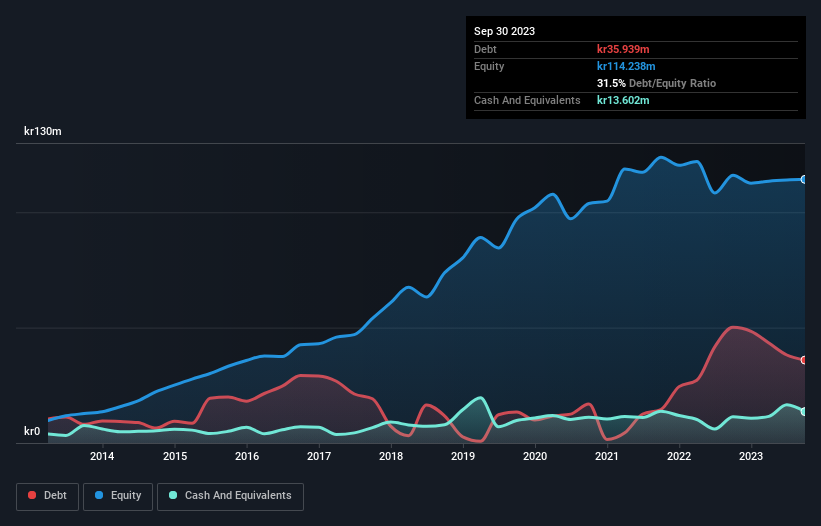Toggle the Debt series legend button
Screen dimensions: 821x526
click(x=47, y=496)
